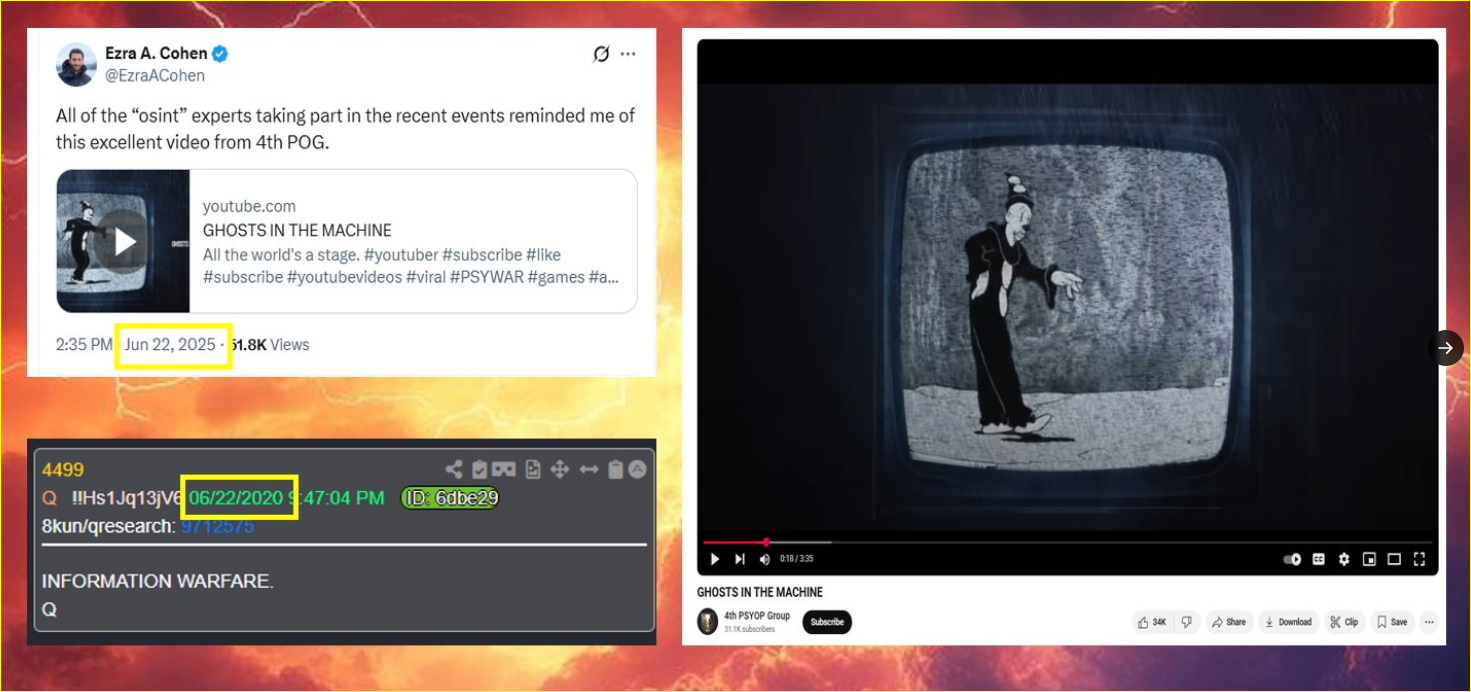Click the tripcode !!Hs1Jq13jV6
Image resolution: width=1471 pixels, height=692 pixels.
coord(127,498)
